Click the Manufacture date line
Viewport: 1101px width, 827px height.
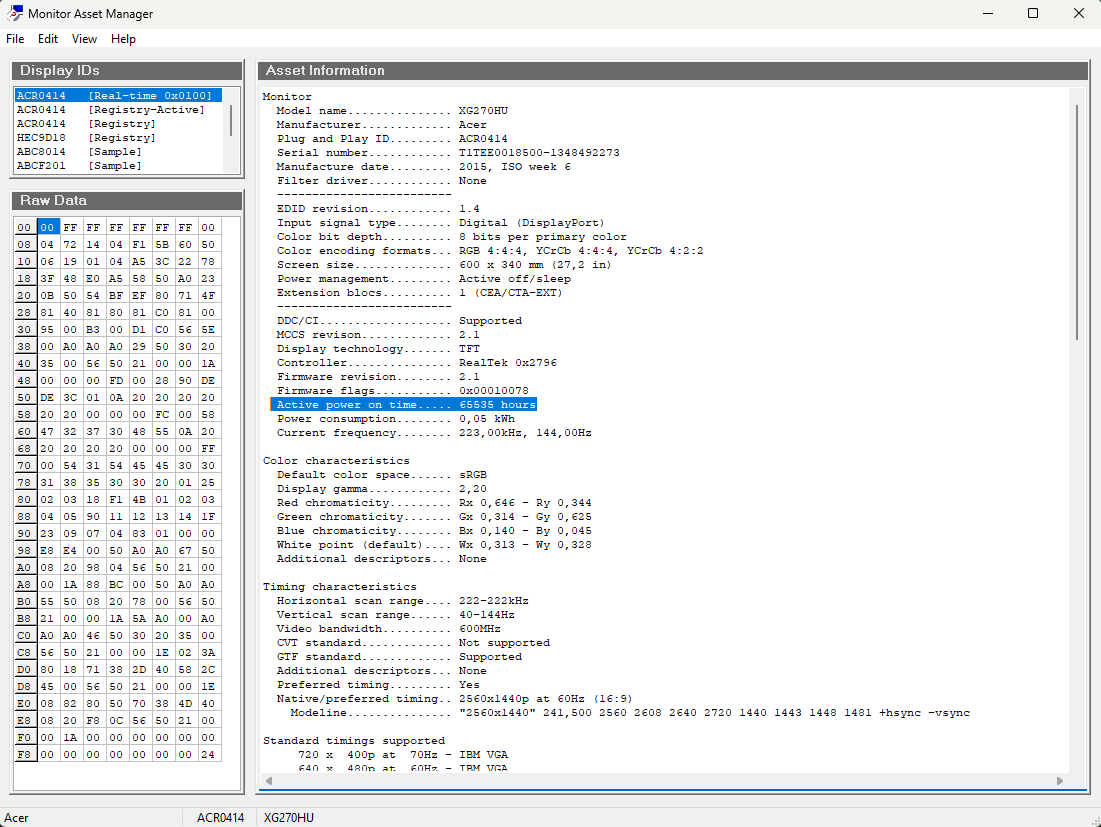(423, 166)
